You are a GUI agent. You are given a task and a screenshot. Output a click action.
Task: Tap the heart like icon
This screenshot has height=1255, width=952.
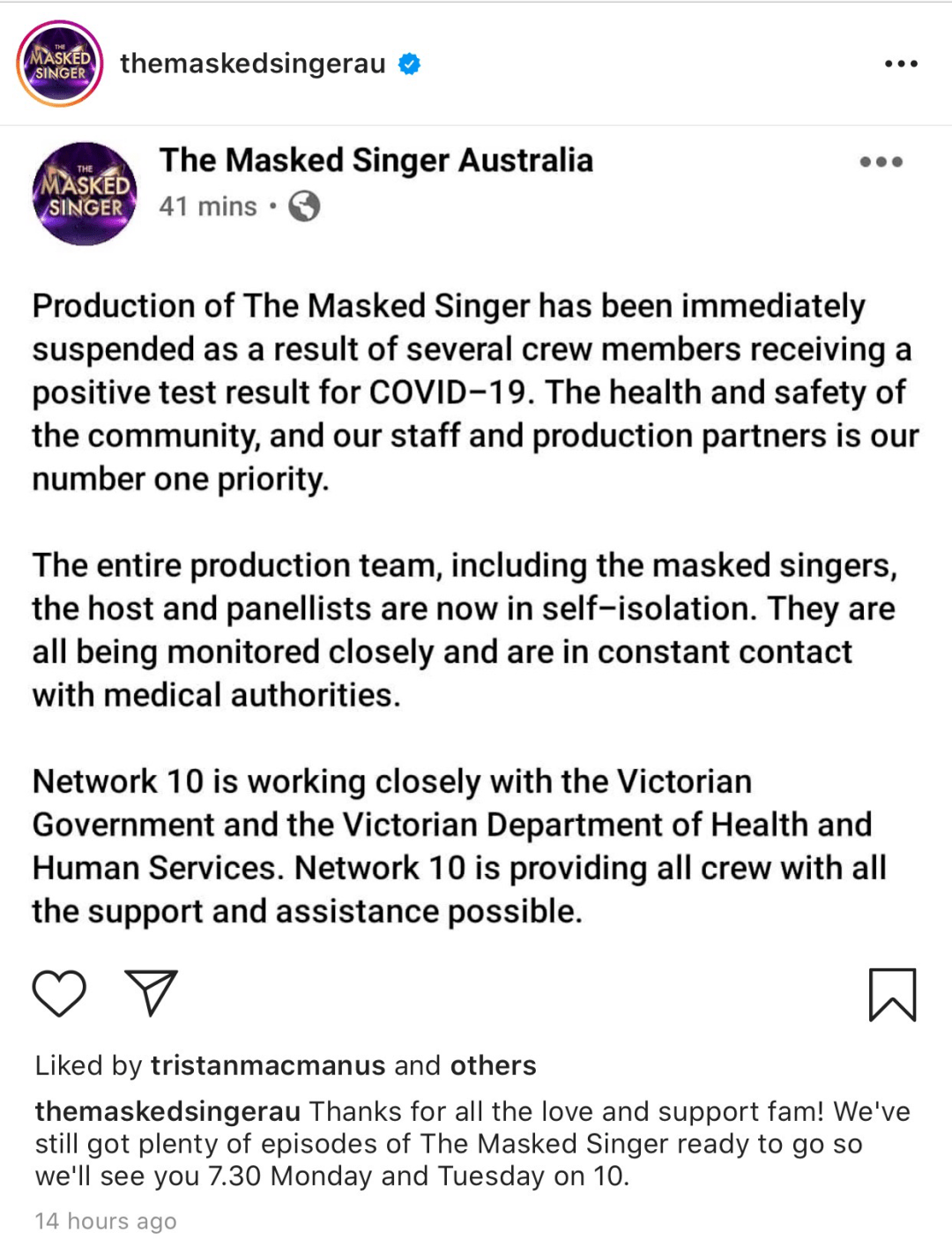[59, 993]
